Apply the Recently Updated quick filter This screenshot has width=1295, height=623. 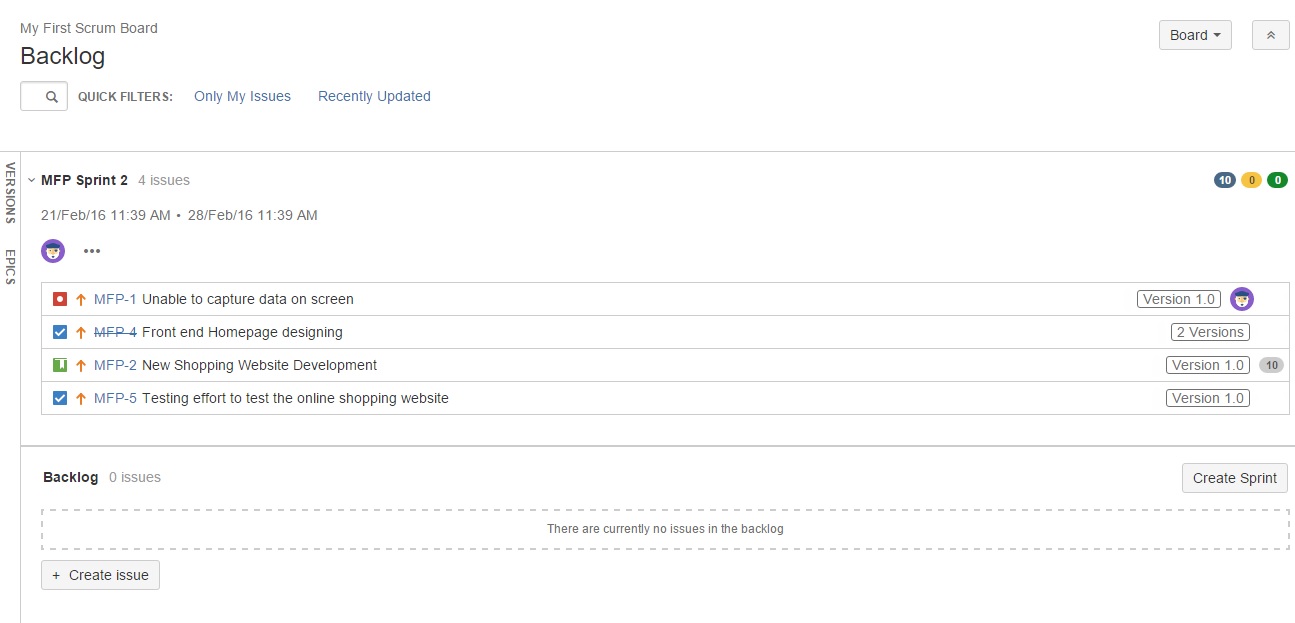pyautogui.click(x=374, y=96)
